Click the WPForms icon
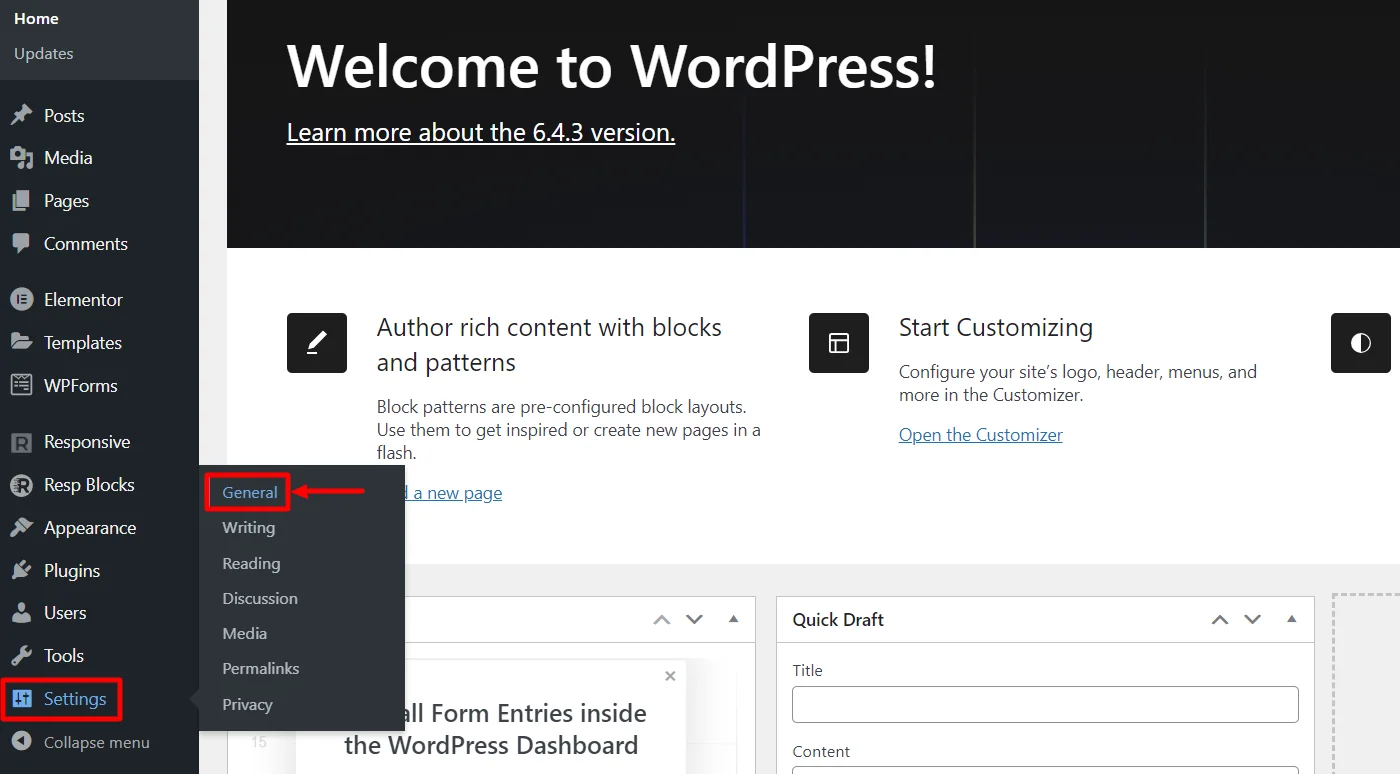The image size is (1400, 774). pos(22,385)
